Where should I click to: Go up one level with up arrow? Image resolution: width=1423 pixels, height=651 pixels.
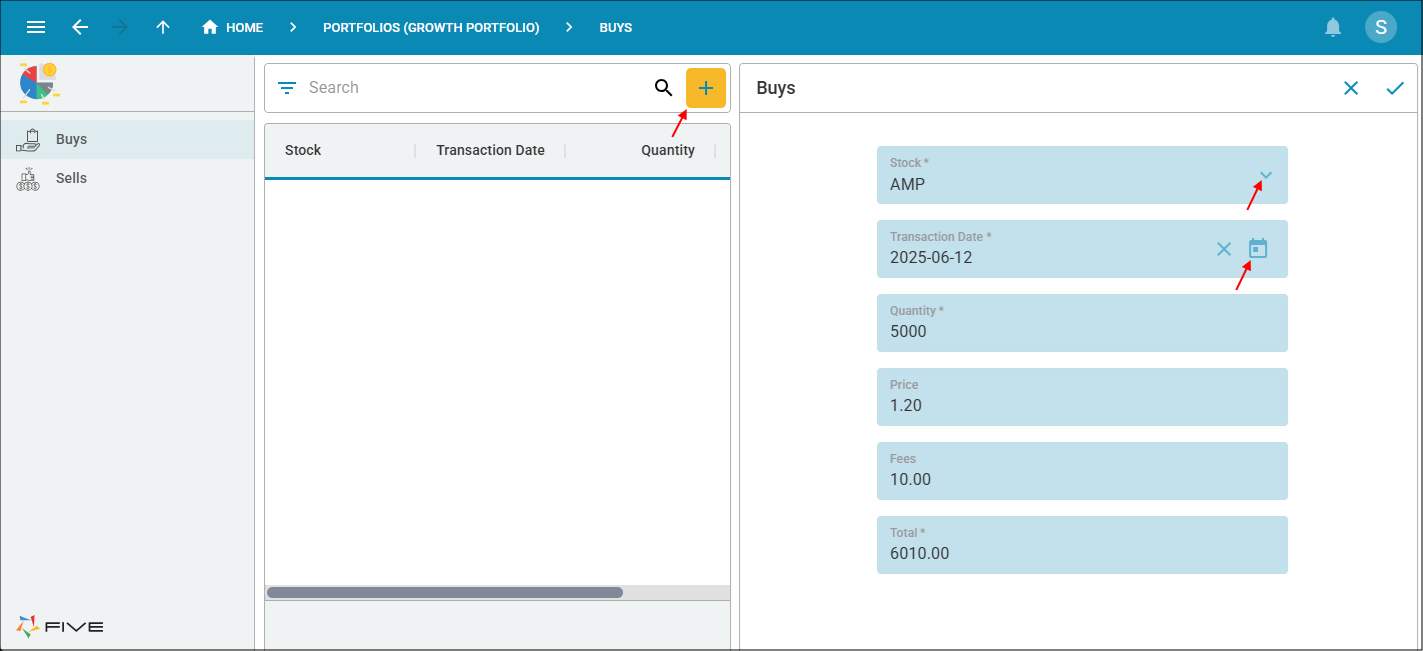163,27
